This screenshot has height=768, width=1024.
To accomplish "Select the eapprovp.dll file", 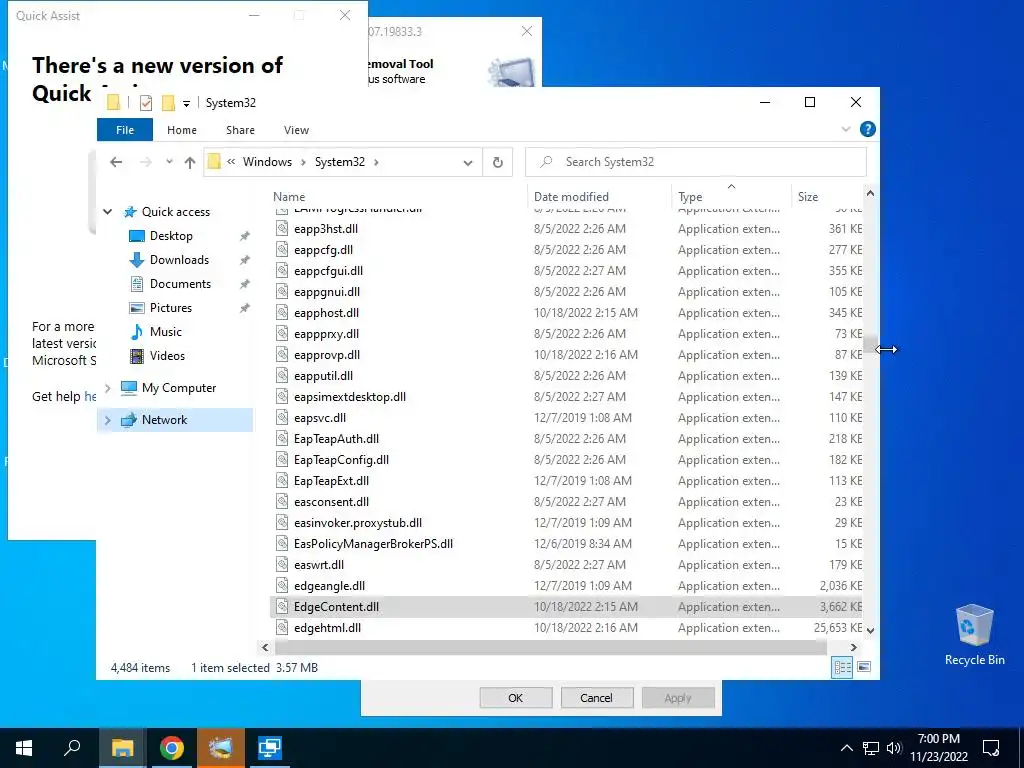I will (x=327, y=355).
